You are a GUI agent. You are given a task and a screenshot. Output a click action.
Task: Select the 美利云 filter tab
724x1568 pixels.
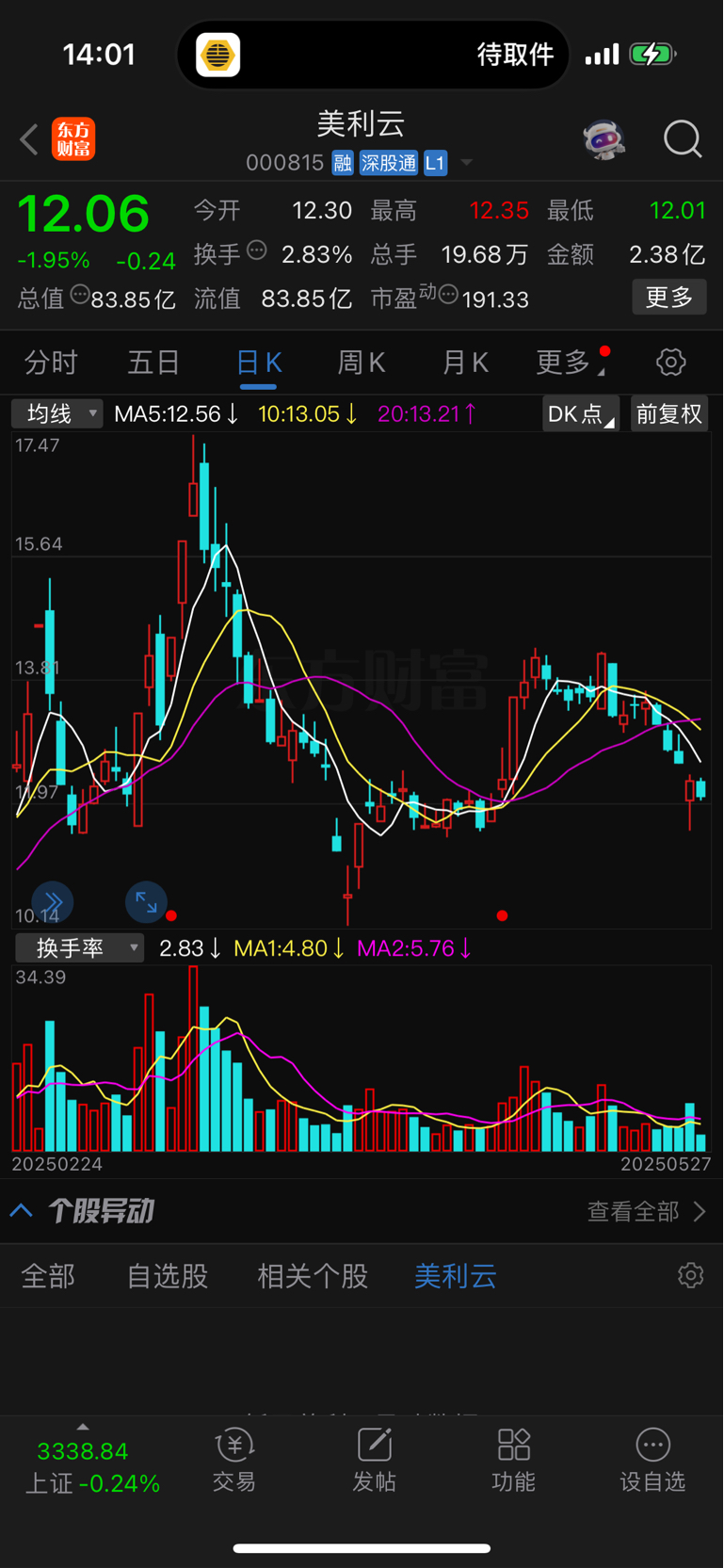click(x=456, y=1276)
